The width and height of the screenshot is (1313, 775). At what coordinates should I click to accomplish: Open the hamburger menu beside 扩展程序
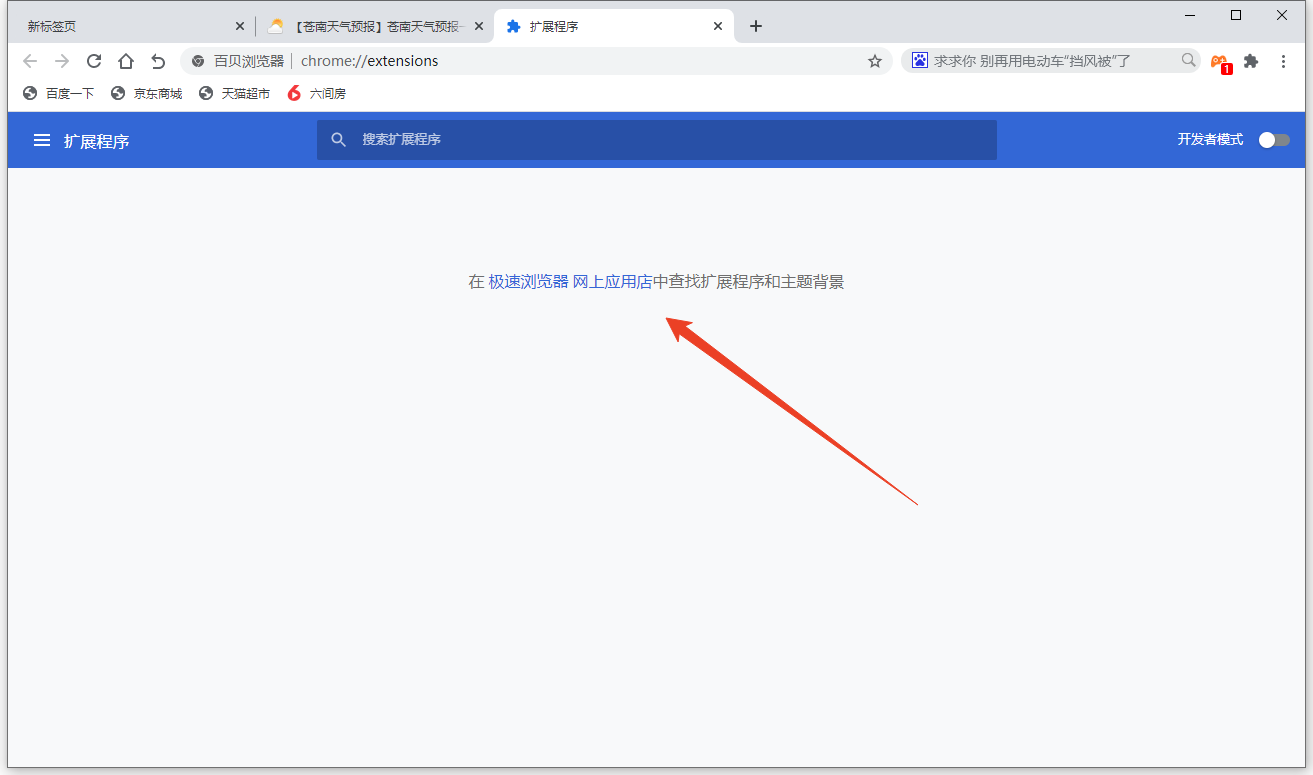click(x=42, y=141)
